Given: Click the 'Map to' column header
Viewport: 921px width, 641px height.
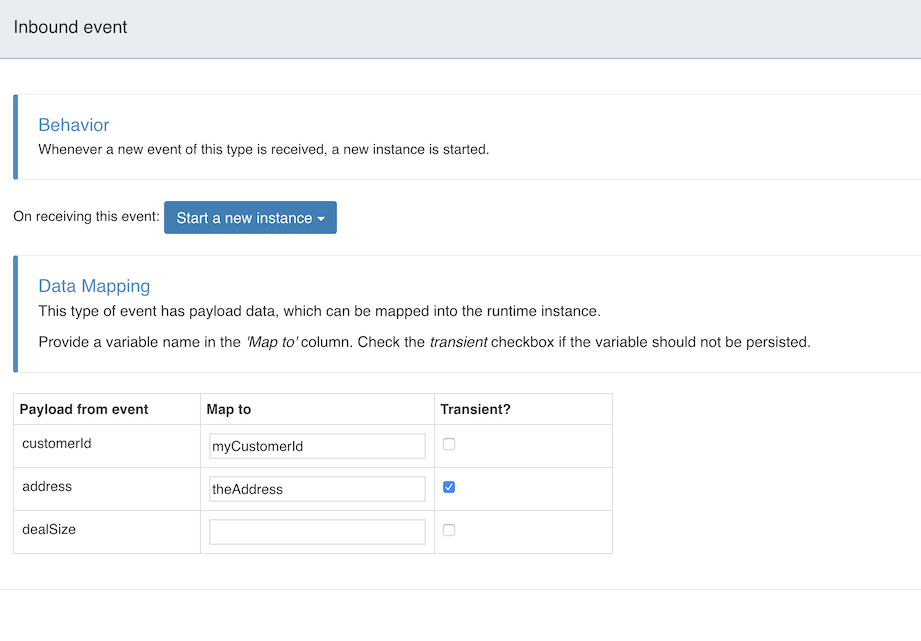Looking at the screenshot, I should point(228,409).
